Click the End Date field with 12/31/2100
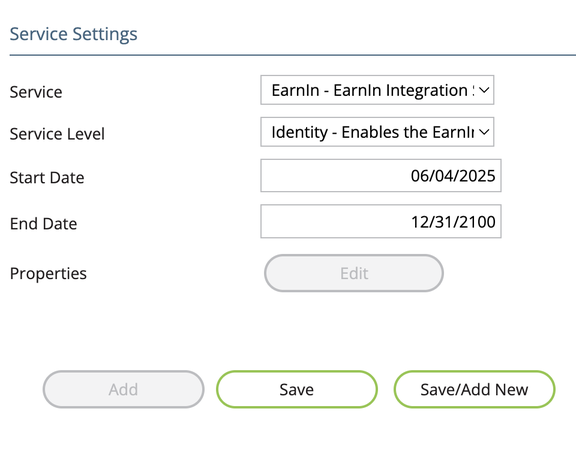Viewport: 576px width, 454px height. [381, 221]
